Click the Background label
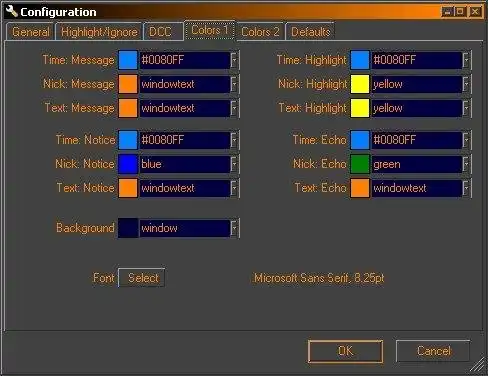488x376 pixels. 85,228
